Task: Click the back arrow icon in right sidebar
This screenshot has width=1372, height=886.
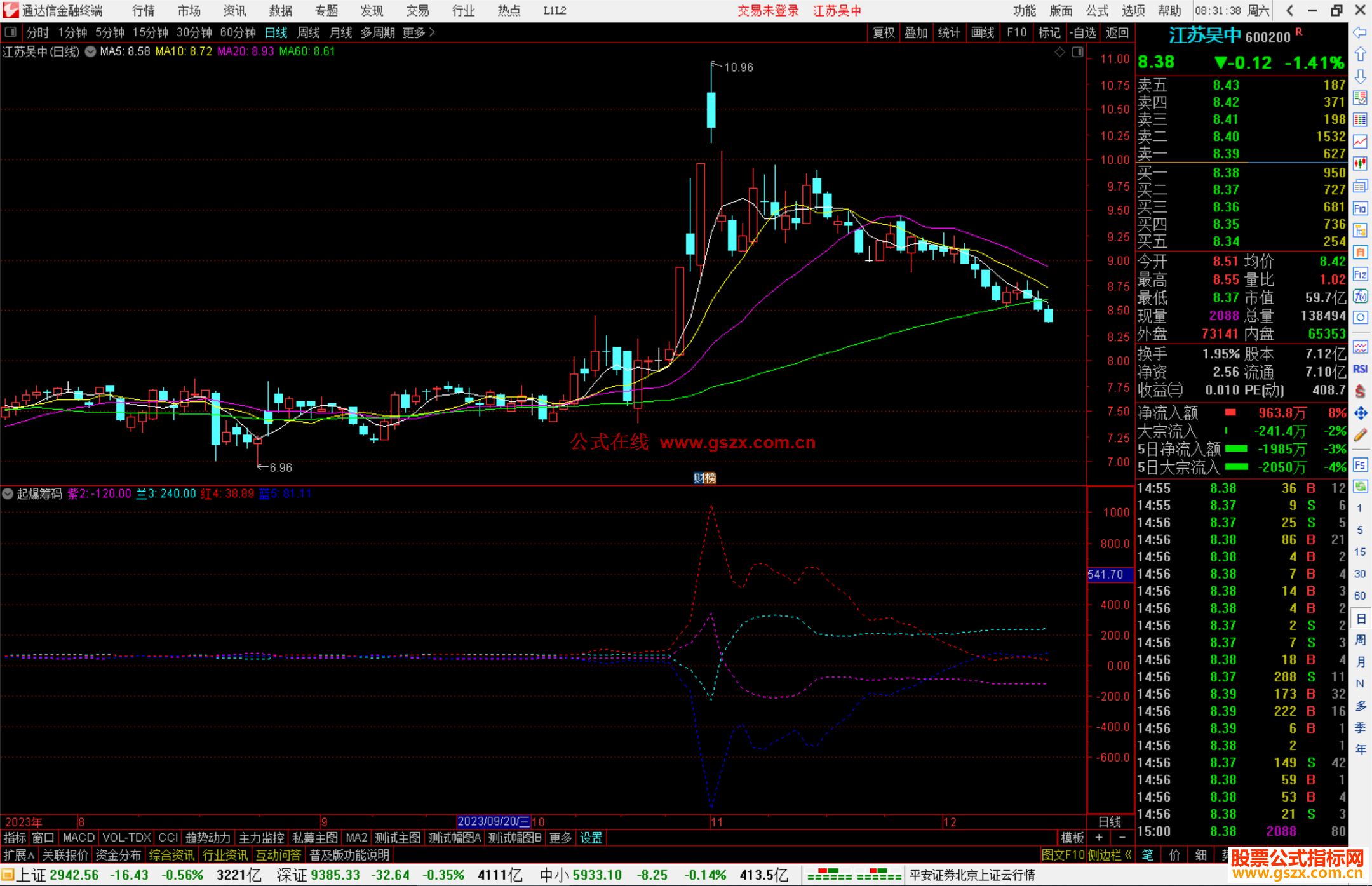Action: point(1360,32)
